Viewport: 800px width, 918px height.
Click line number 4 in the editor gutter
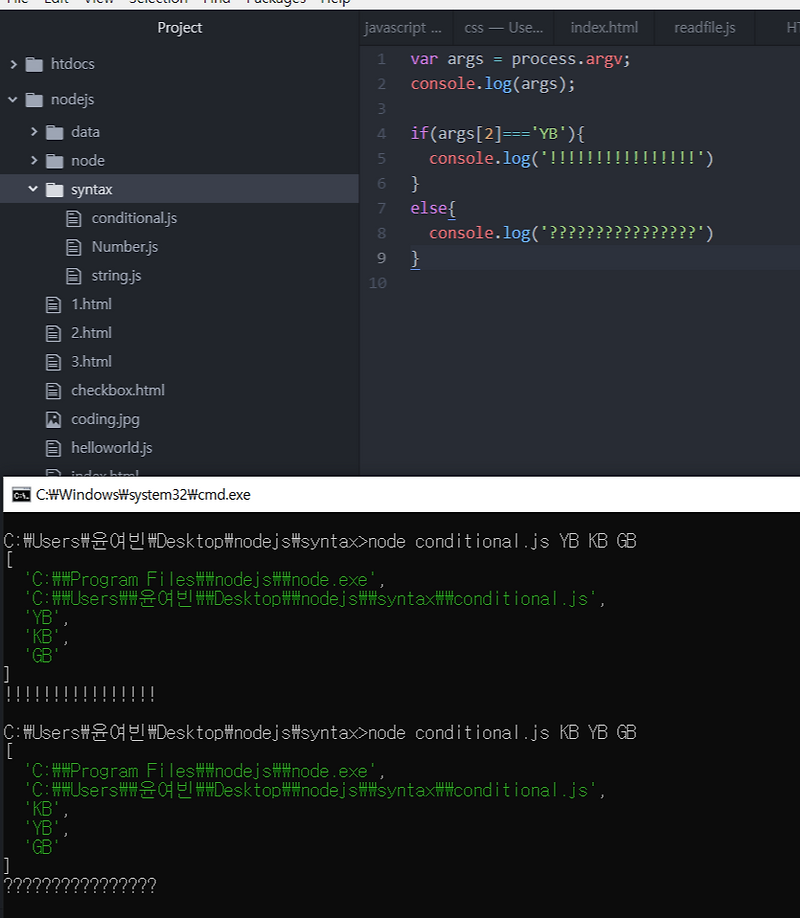tap(380, 133)
